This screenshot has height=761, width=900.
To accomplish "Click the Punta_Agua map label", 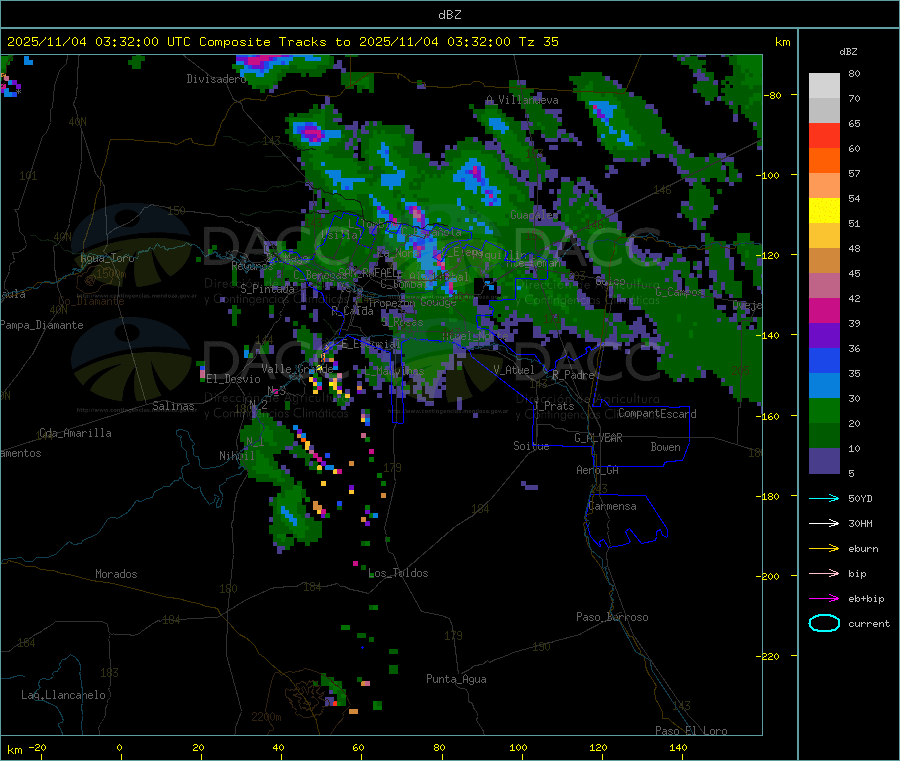I will tap(456, 679).
